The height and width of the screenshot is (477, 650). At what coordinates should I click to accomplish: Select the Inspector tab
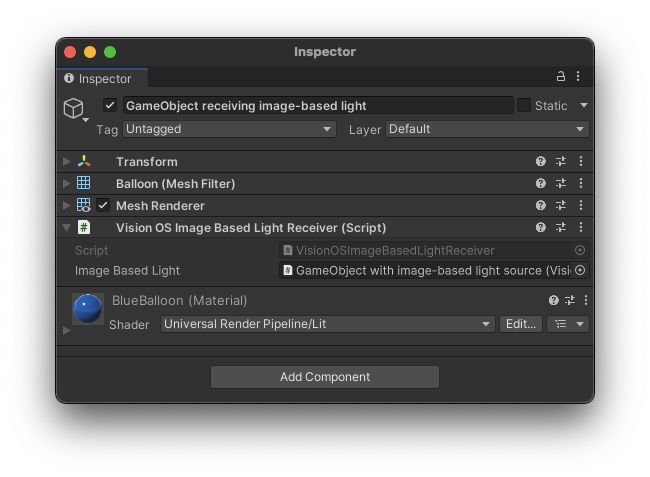(x=98, y=78)
